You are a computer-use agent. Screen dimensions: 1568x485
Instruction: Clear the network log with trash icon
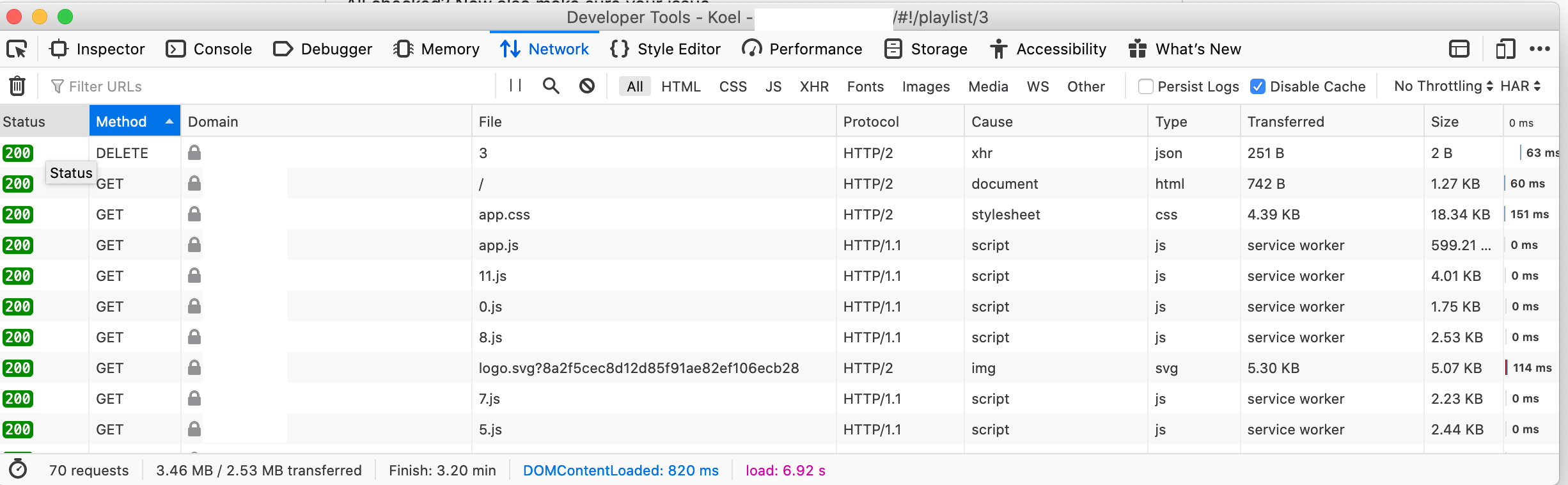coord(17,86)
